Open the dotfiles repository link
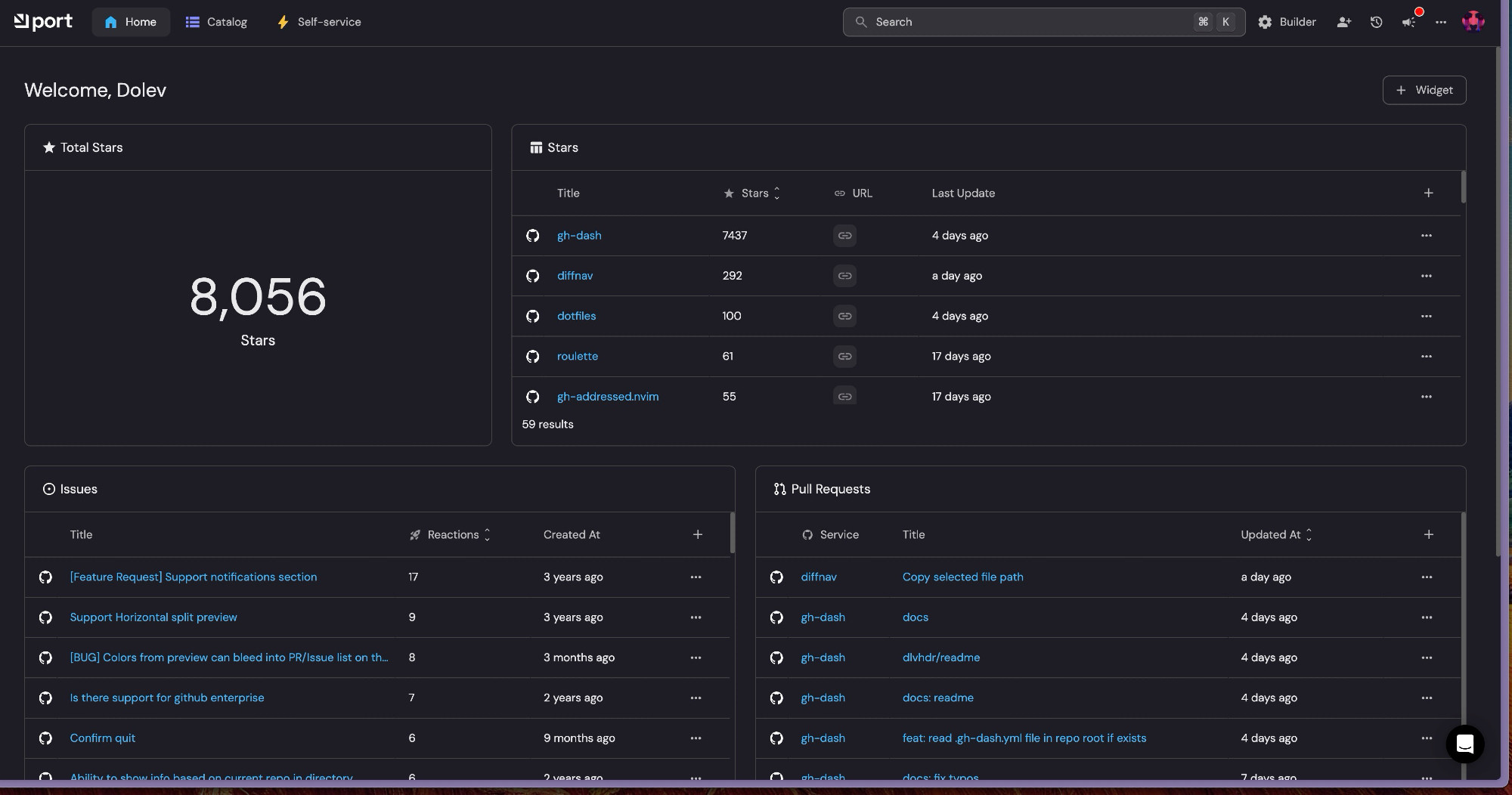 576,316
